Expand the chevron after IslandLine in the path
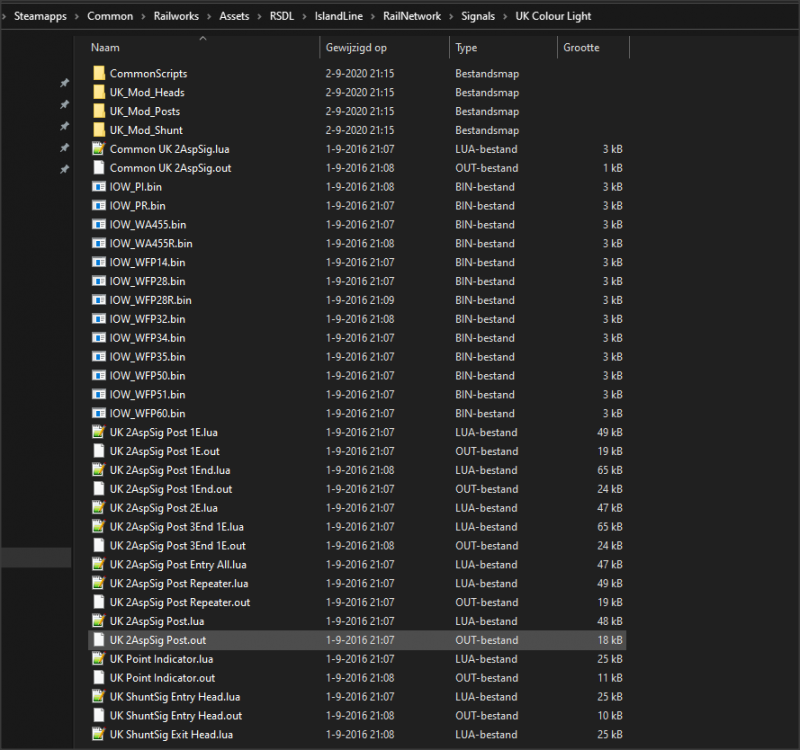800x750 pixels. (373, 16)
